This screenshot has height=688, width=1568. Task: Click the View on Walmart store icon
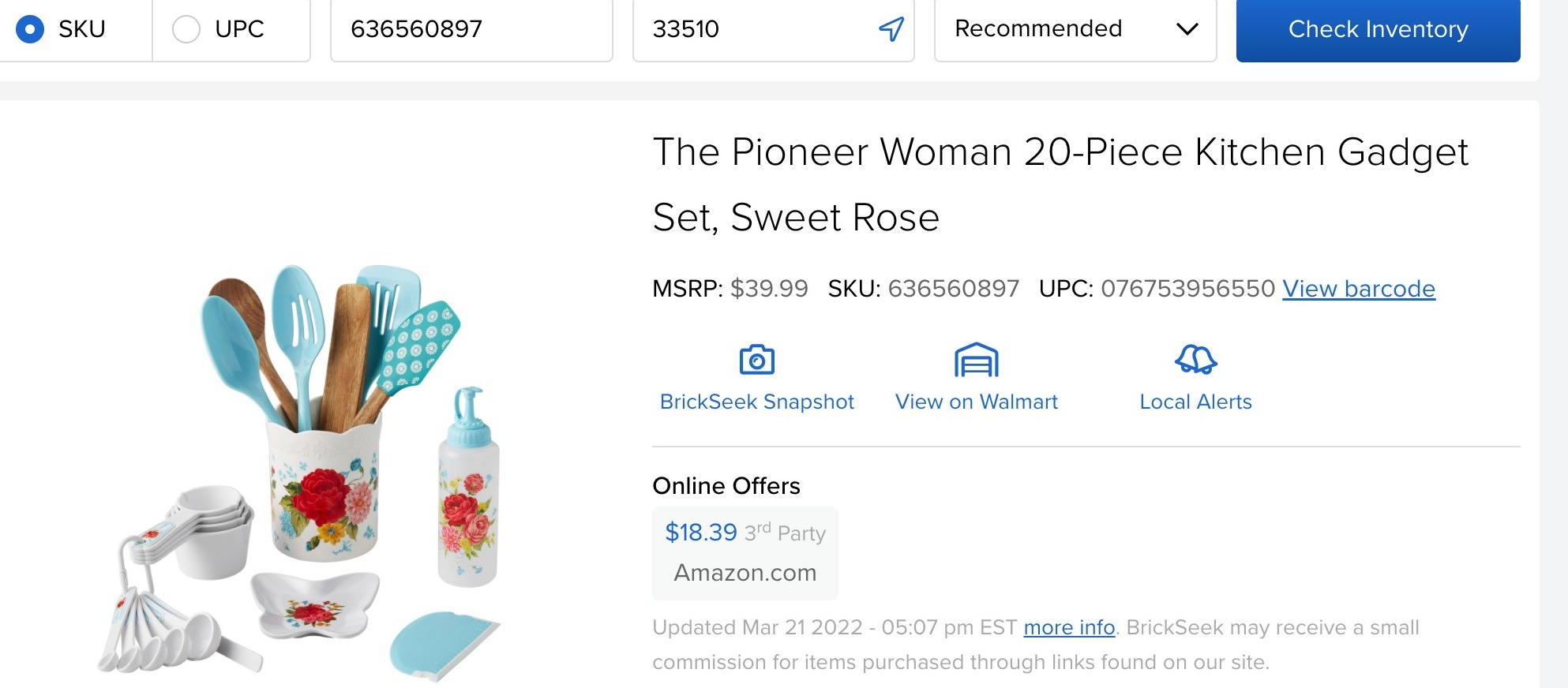tap(976, 360)
